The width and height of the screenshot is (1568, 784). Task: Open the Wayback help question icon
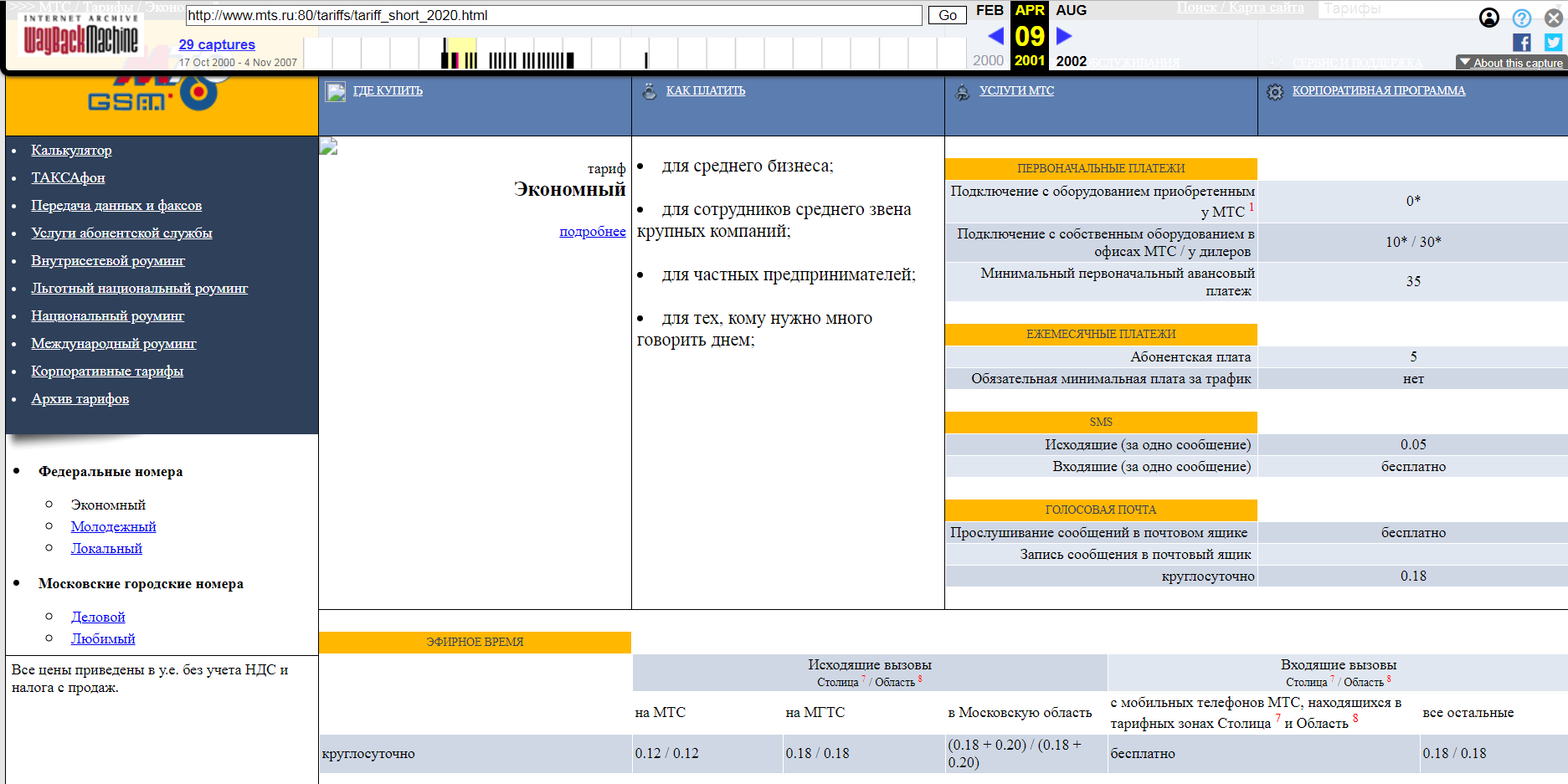click(x=1522, y=18)
